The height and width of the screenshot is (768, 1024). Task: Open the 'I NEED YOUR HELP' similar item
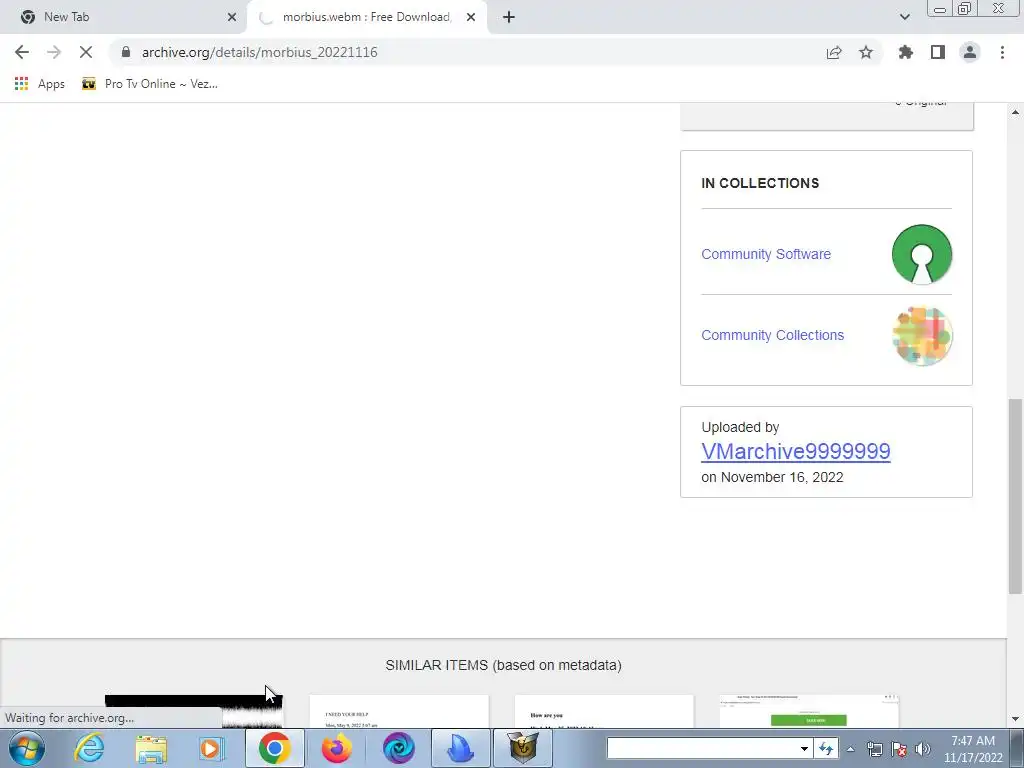coord(399,711)
